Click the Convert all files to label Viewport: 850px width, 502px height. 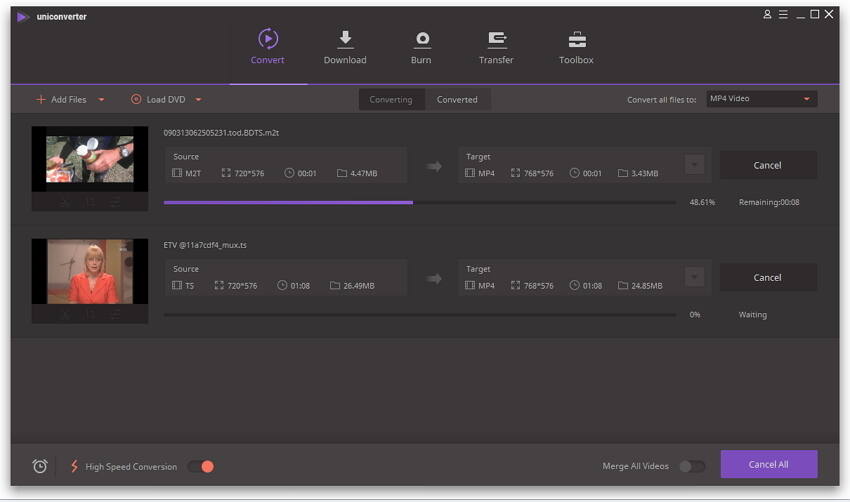click(662, 100)
